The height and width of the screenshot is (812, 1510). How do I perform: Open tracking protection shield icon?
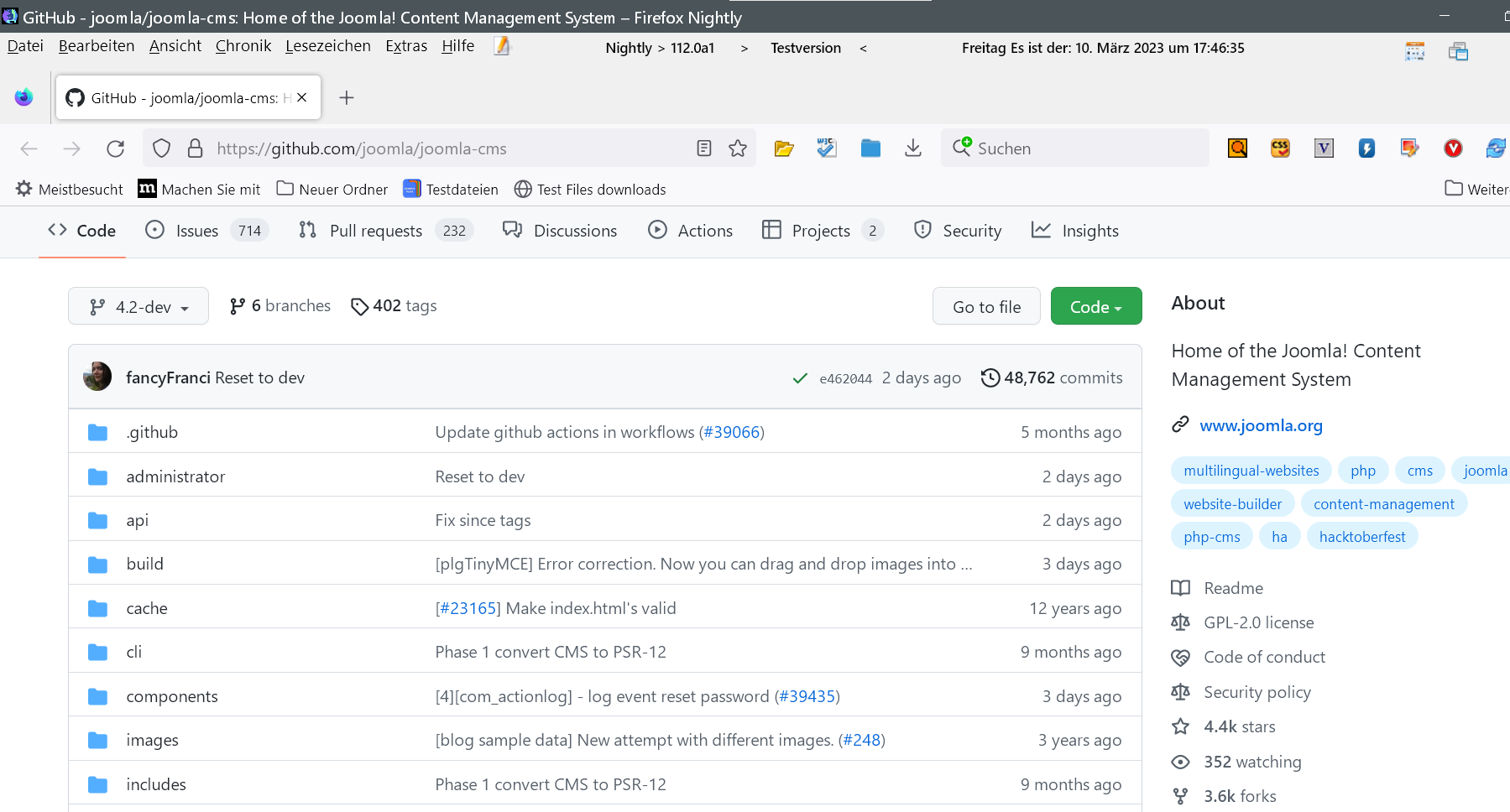[x=162, y=148]
